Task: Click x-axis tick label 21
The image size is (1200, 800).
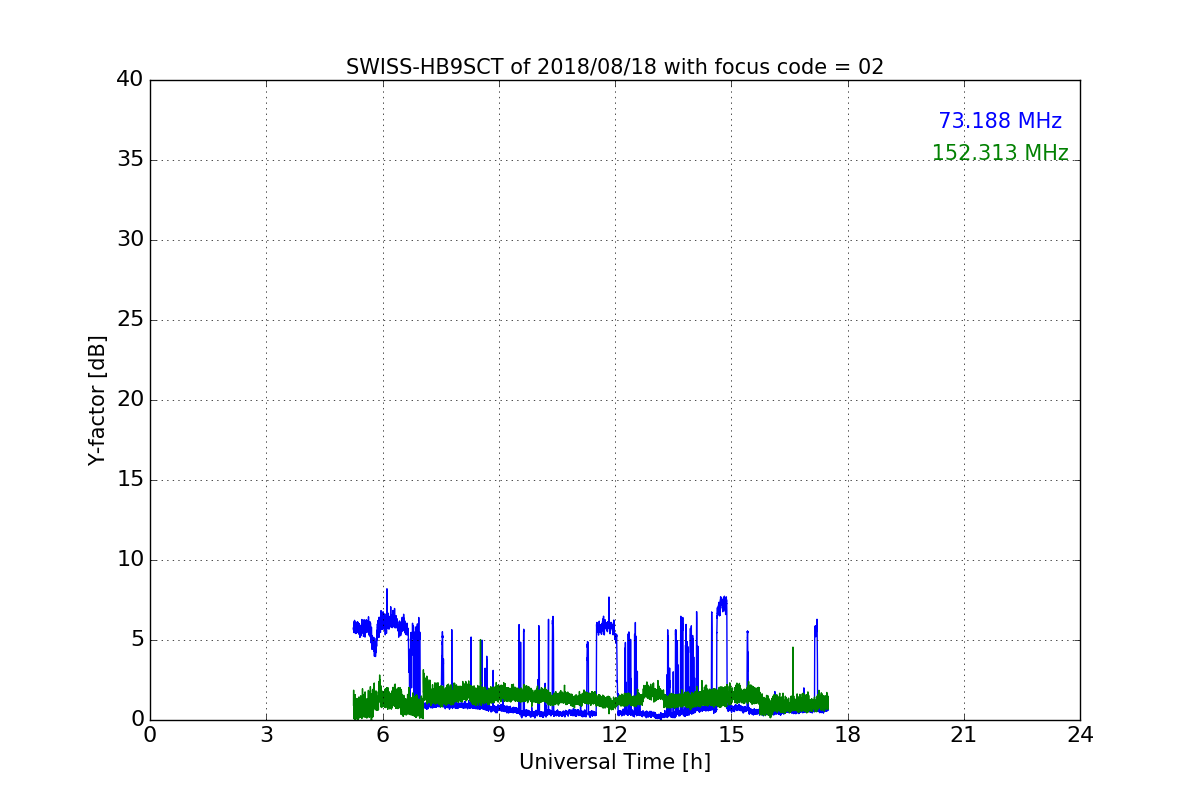Action: pyautogui.click(x=964, y=735)
